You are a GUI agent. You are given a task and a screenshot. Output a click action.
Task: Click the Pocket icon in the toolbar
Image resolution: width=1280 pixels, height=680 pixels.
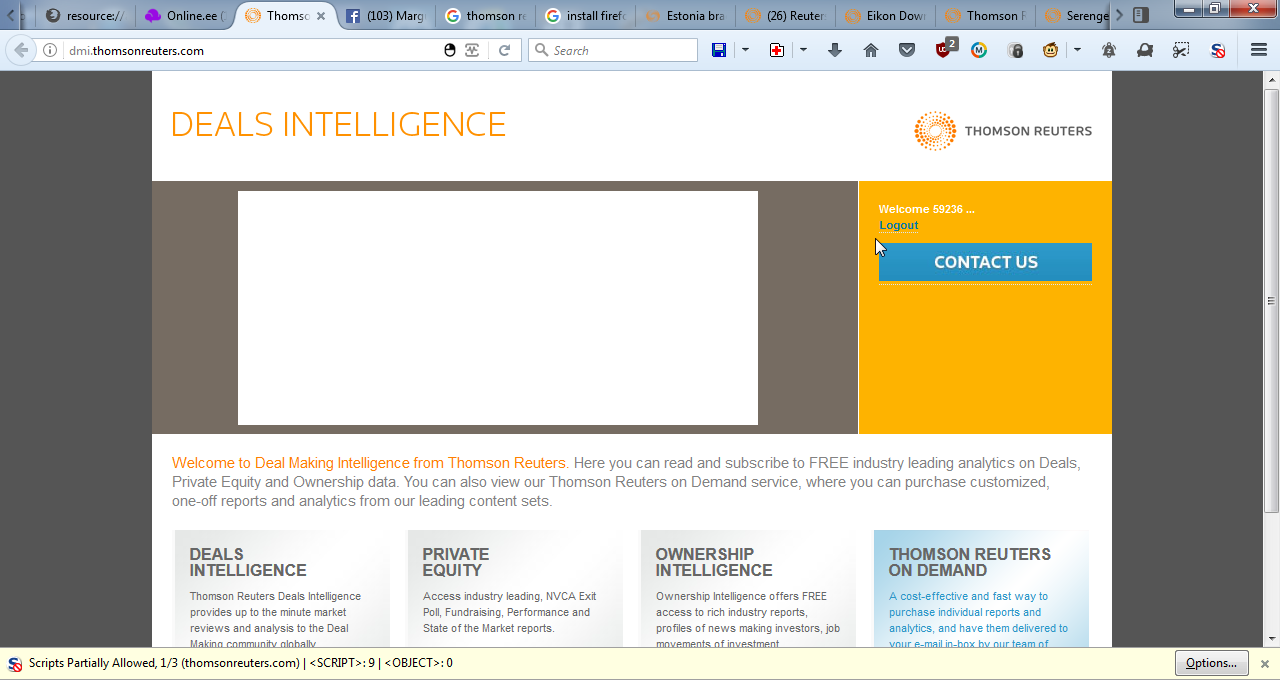[907, 50]
